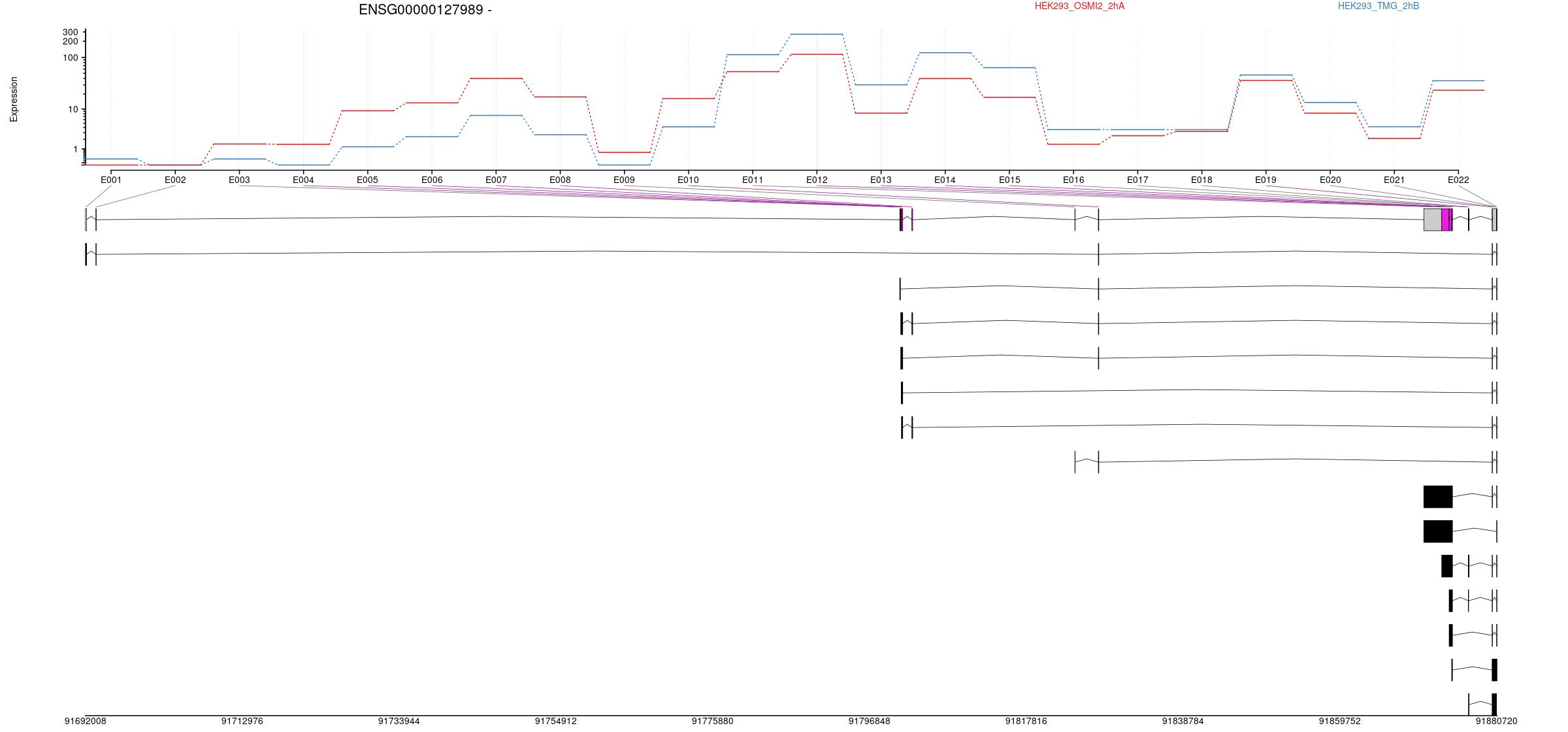The width and height of the screenshot is (1568, 732).
Task: Click genomic coordinate 91796848
Action: pyautogui.click(x=870, y=722)
